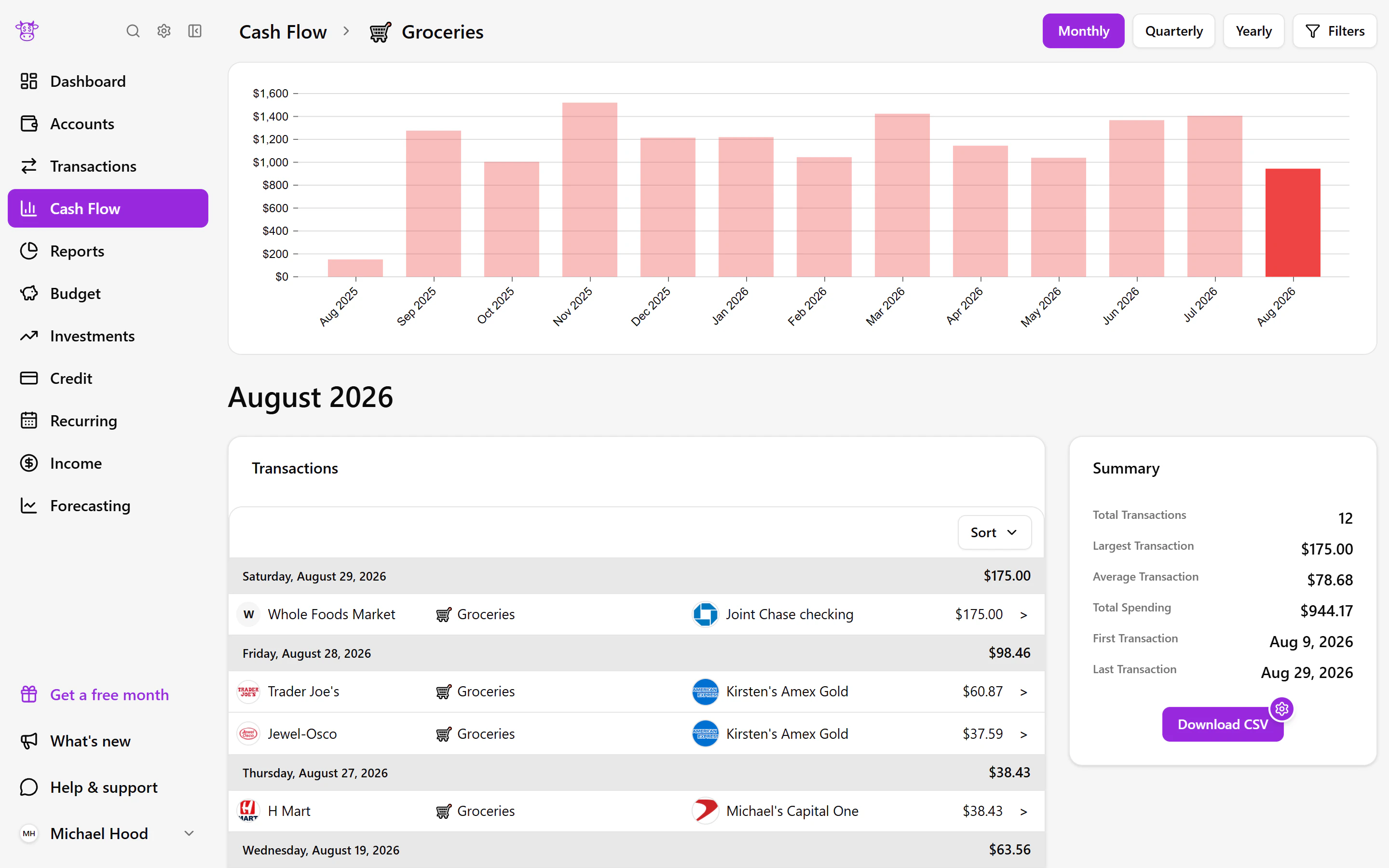
Task: Click the MH profile avatar
Action: pos(29,834)
